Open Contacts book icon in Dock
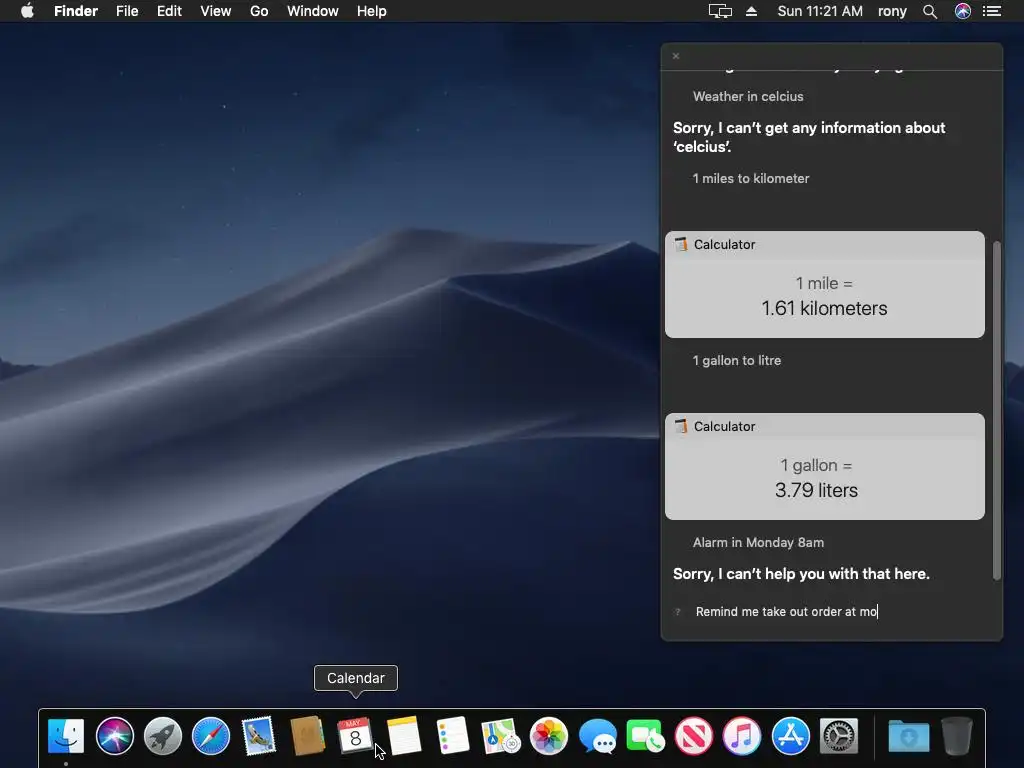This screenshot has height=768, width=1024. 307,736
